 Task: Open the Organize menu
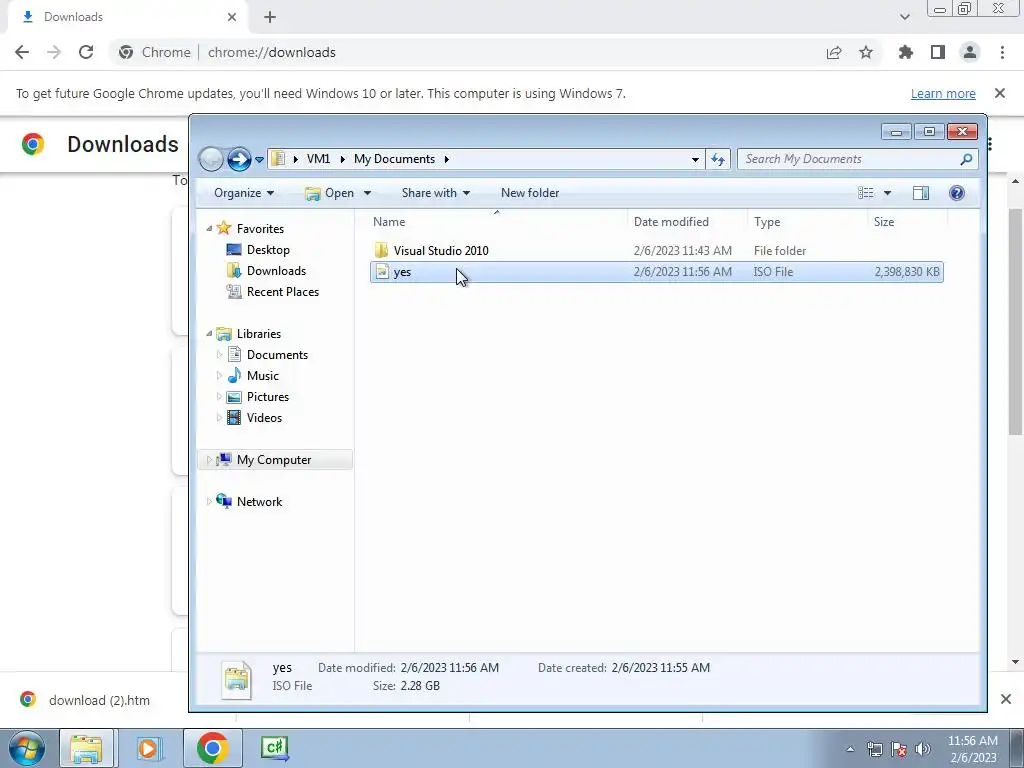[244, 193]
